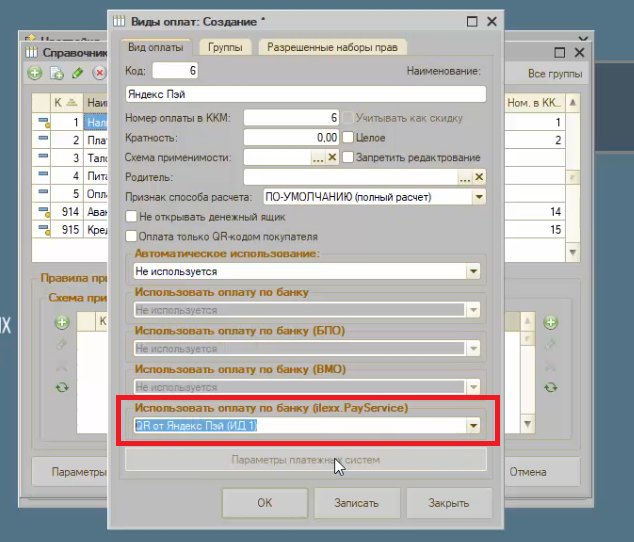The width and height of the screenshot is (634, 542).
Task: Click the green add icon in Справочник toolbar
Action: tap(35, 73)
